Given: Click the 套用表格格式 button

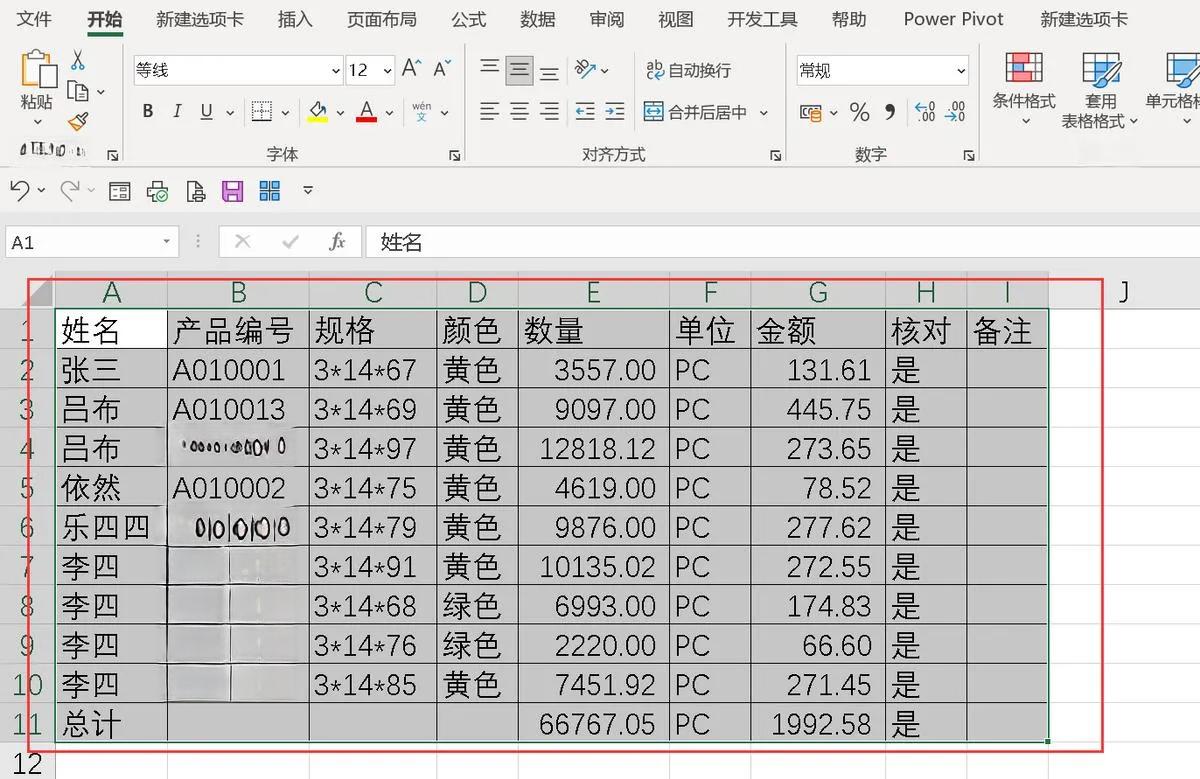Looking at the screenshot, I should click(x=1100, y=90).
